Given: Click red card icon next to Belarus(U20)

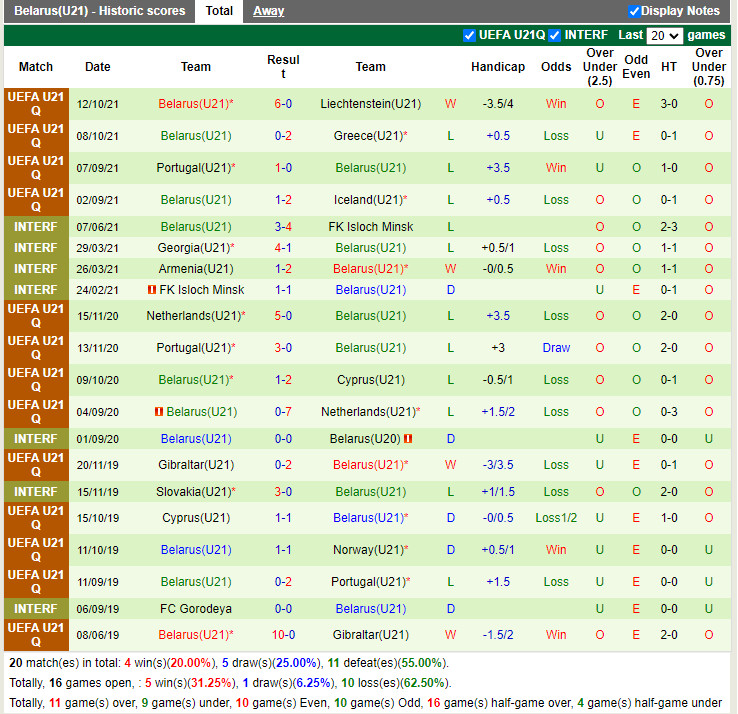Looking at the screenshot, I should click(408, 439).
